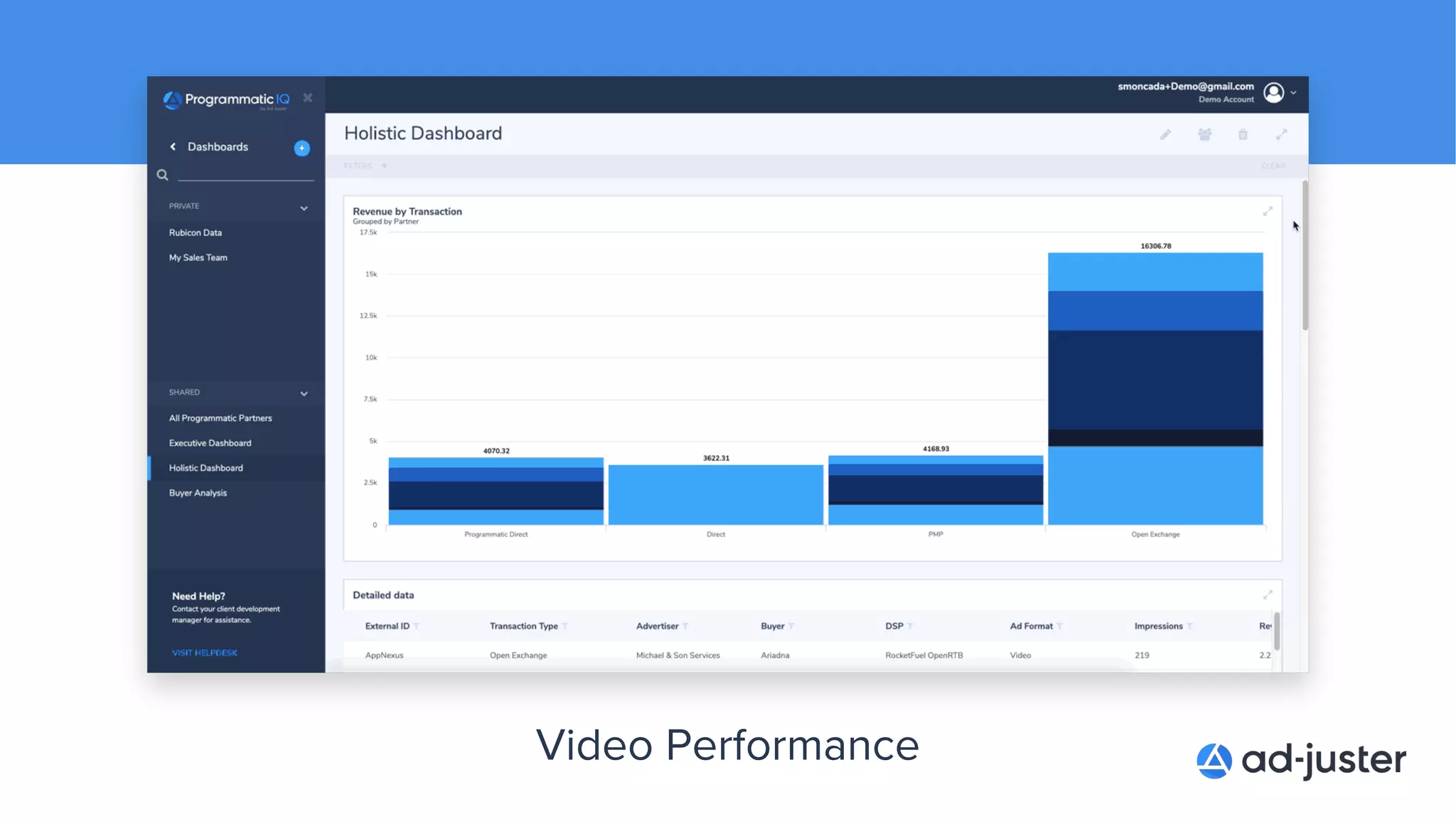1456x819 pixels.
Task: Click the Visit Helpdesk link
Action: [205, 653]
